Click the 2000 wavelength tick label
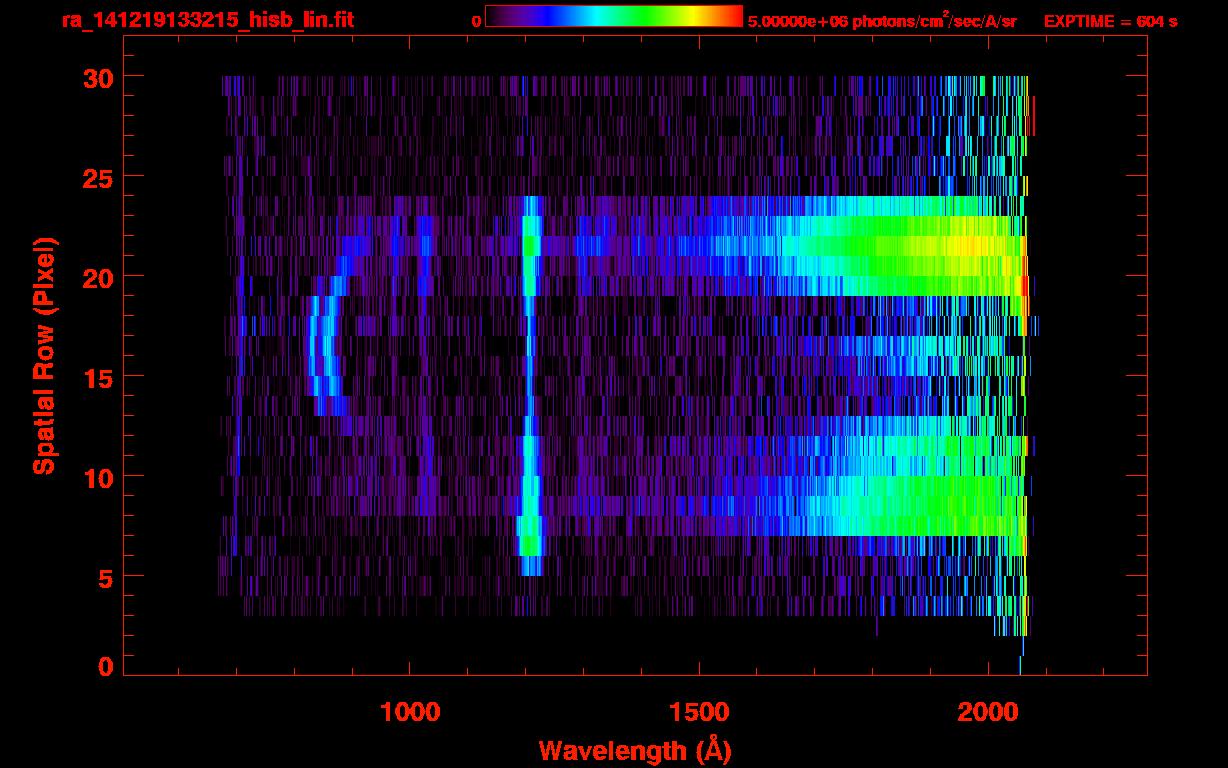This screenshot has height=768, width=1228. point(988,711)
